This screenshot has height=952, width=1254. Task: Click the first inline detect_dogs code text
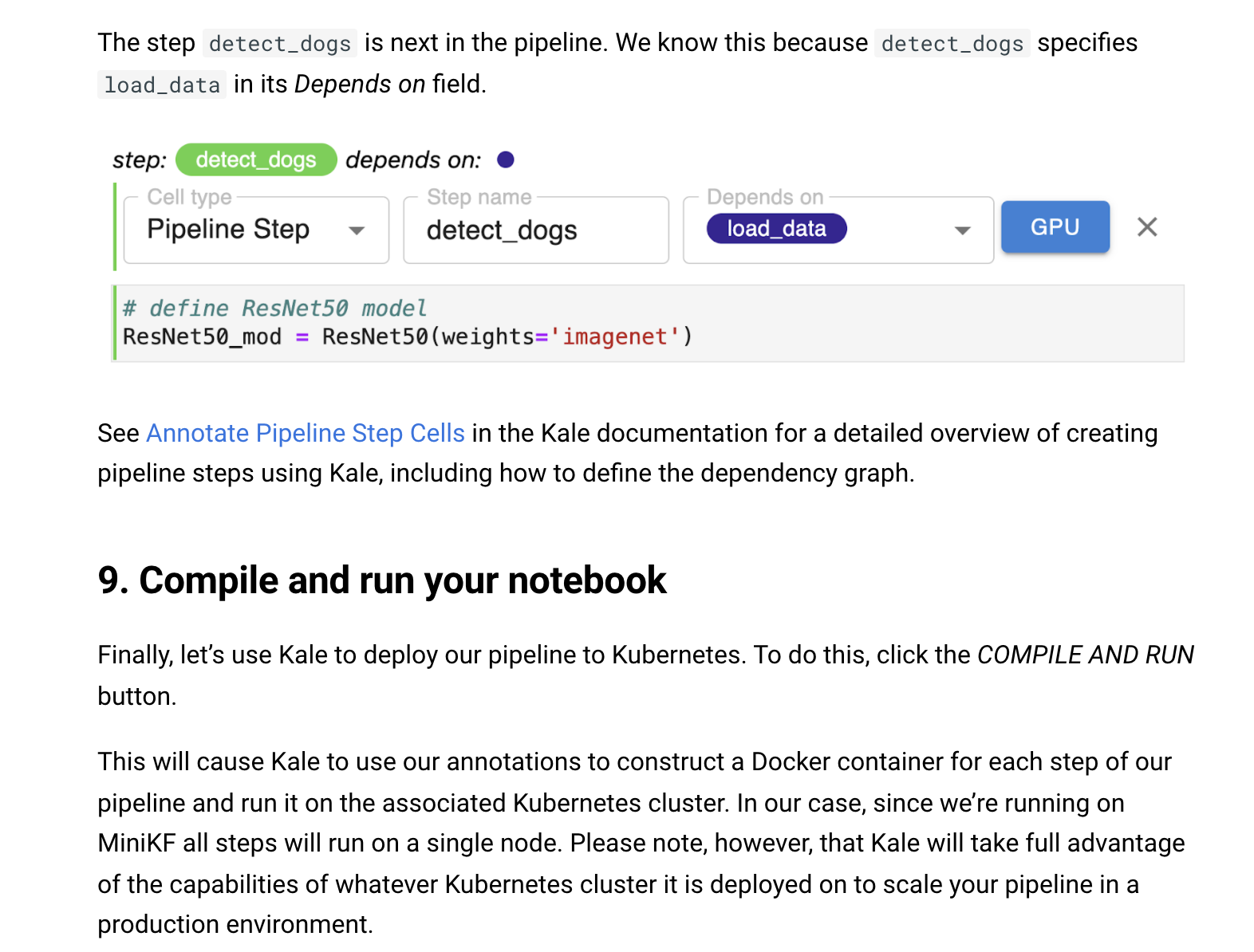point(280,44)
